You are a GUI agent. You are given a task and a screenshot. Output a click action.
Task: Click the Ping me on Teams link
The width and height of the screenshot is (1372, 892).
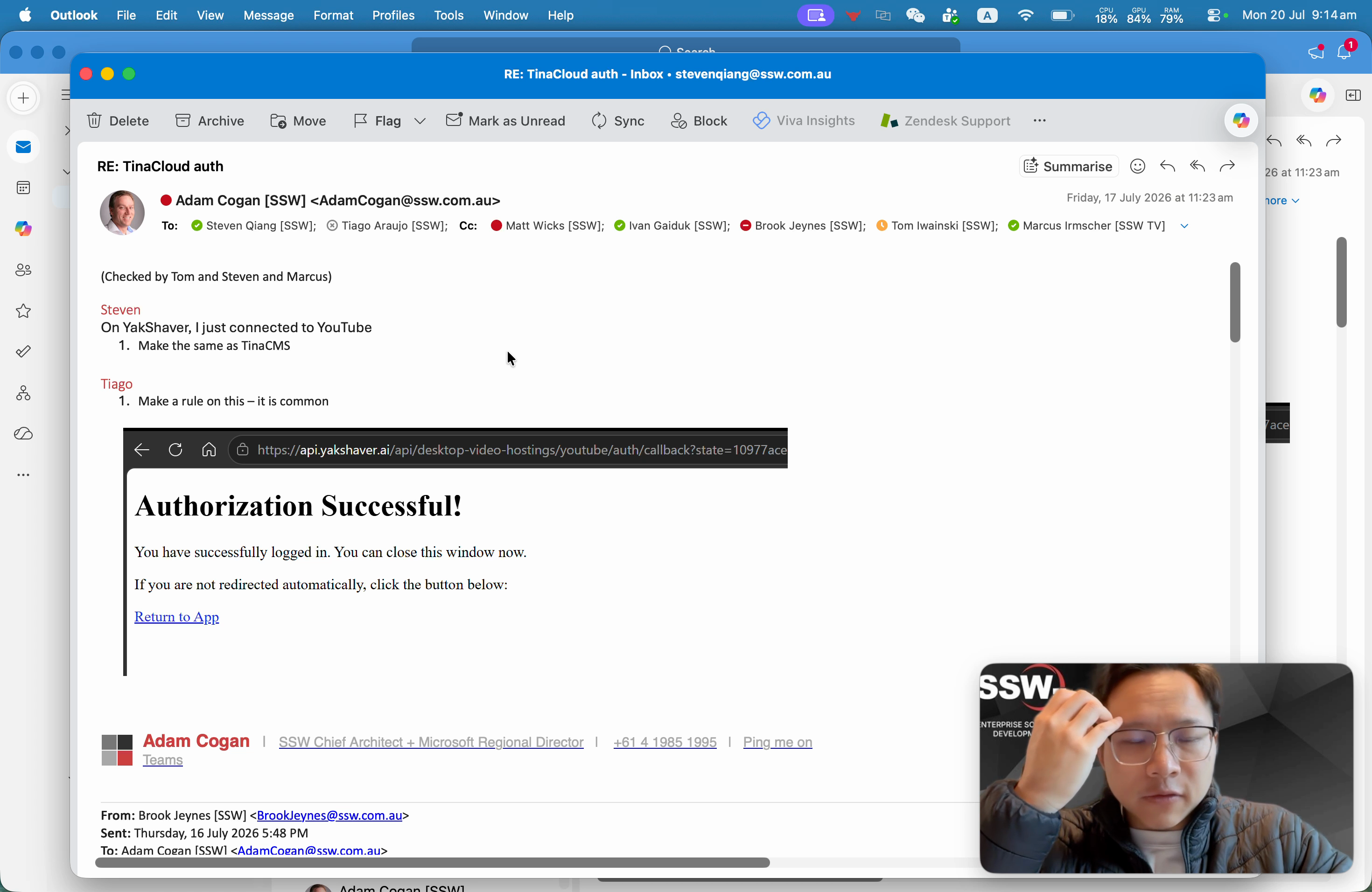point(777,743)
